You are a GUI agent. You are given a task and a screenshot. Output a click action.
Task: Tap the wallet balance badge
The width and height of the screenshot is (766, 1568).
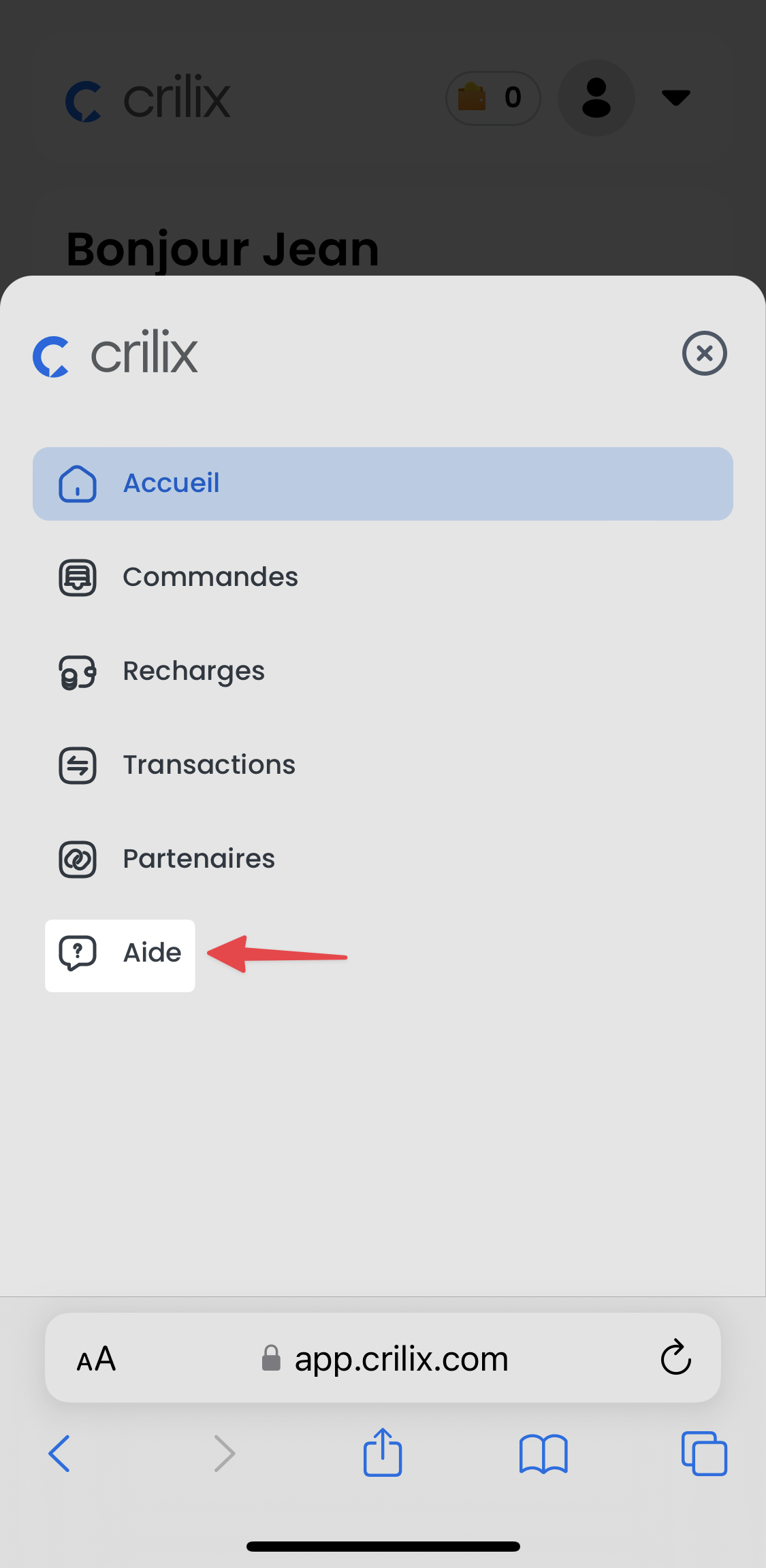pyautogui.click(x=493, y=98)
